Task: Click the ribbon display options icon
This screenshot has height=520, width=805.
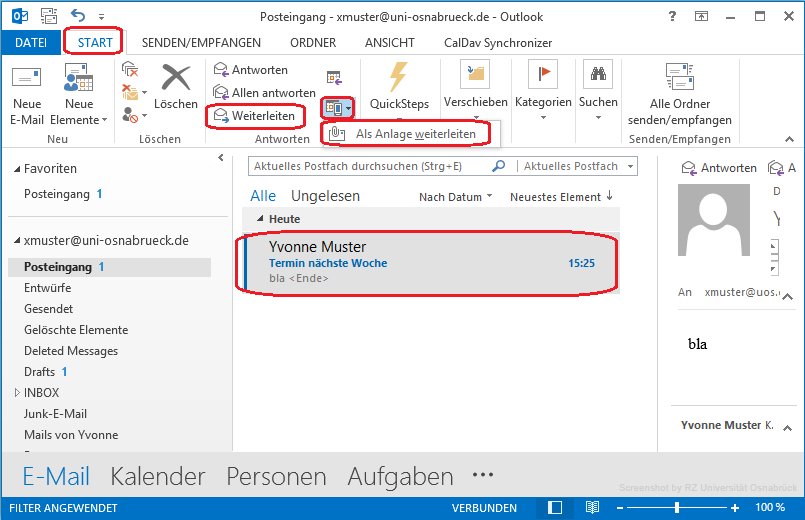Action: click(701, 16)
